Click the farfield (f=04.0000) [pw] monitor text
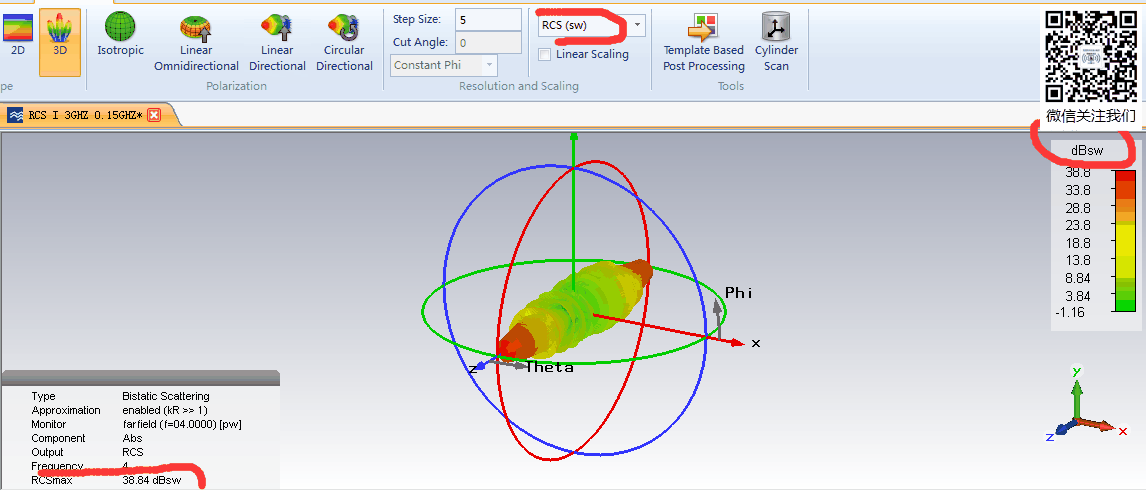 pyautogui.click(x=182, y=425)
